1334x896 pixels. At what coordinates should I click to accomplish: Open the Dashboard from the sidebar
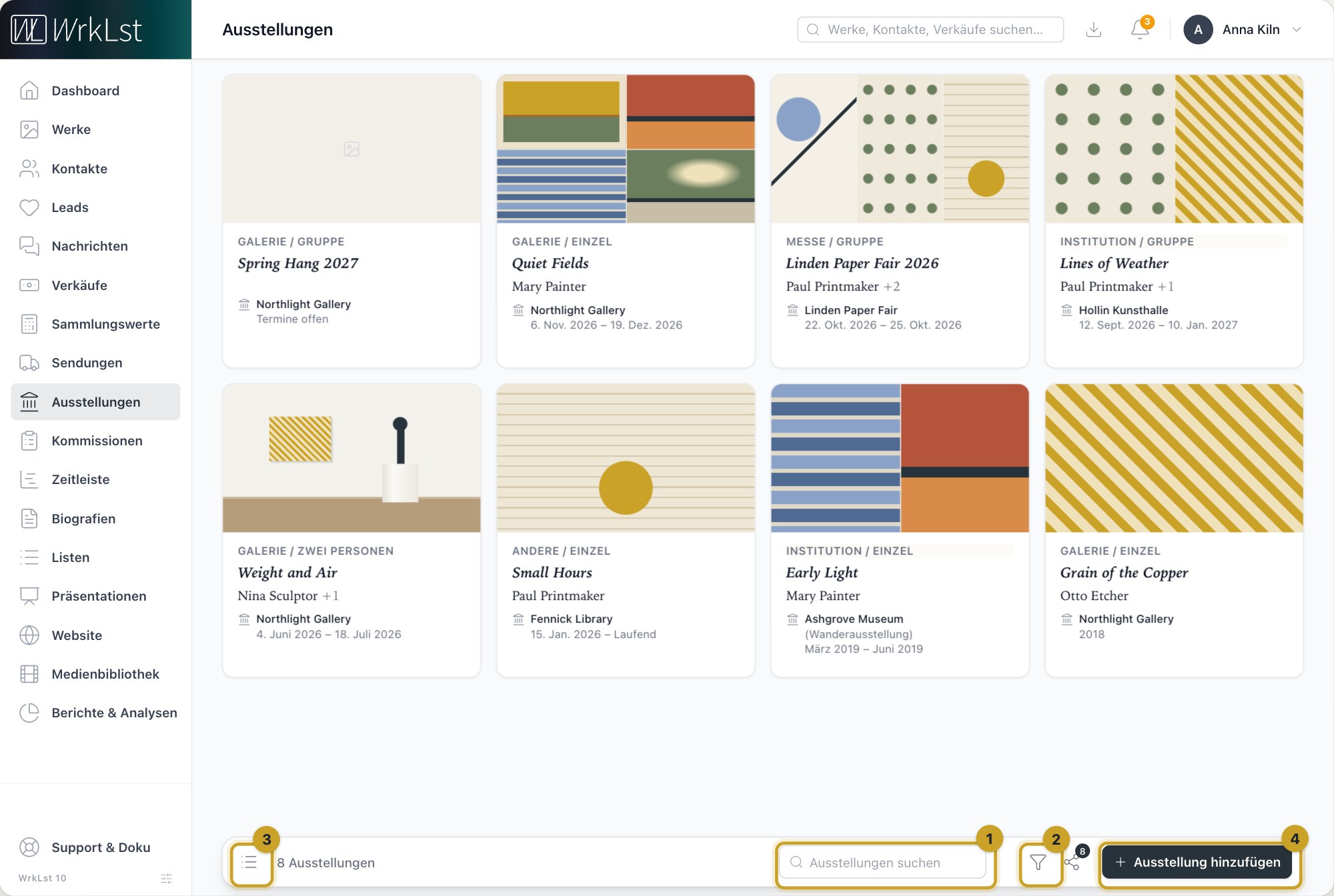(x=95, y=91)
